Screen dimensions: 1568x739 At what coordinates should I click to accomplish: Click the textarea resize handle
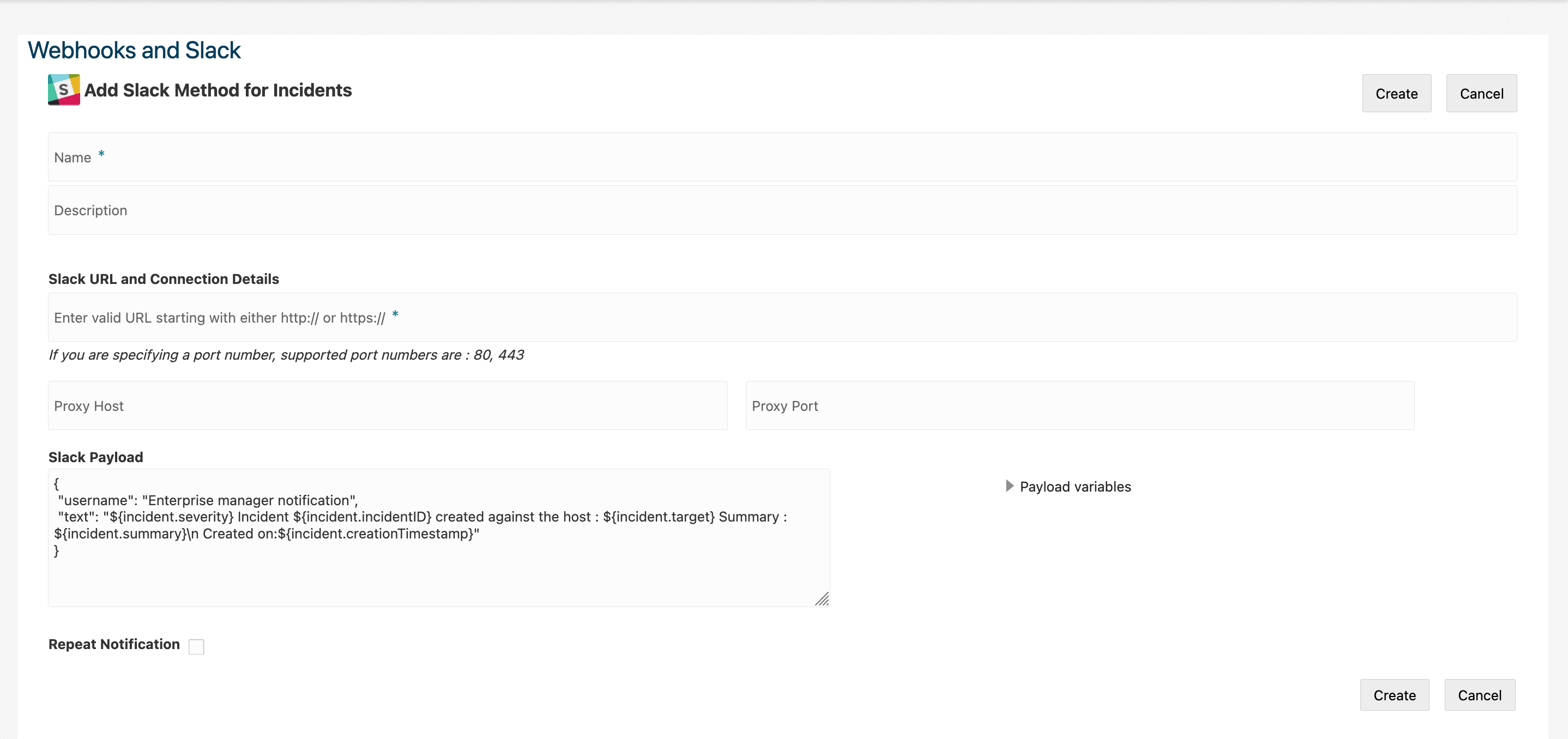pos(822,599)
